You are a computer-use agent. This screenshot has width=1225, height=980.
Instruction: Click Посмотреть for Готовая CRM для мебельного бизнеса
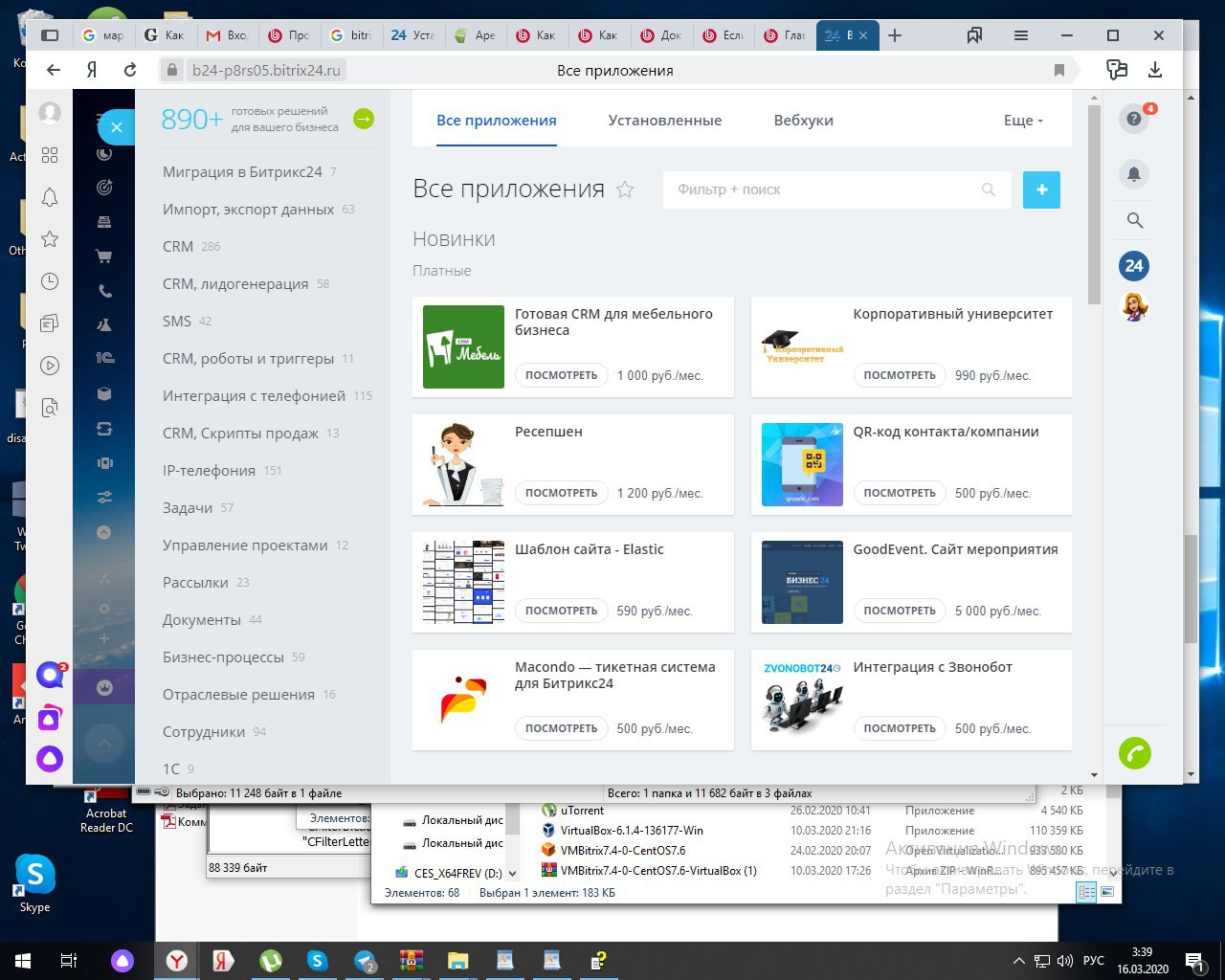click(562, 375)
